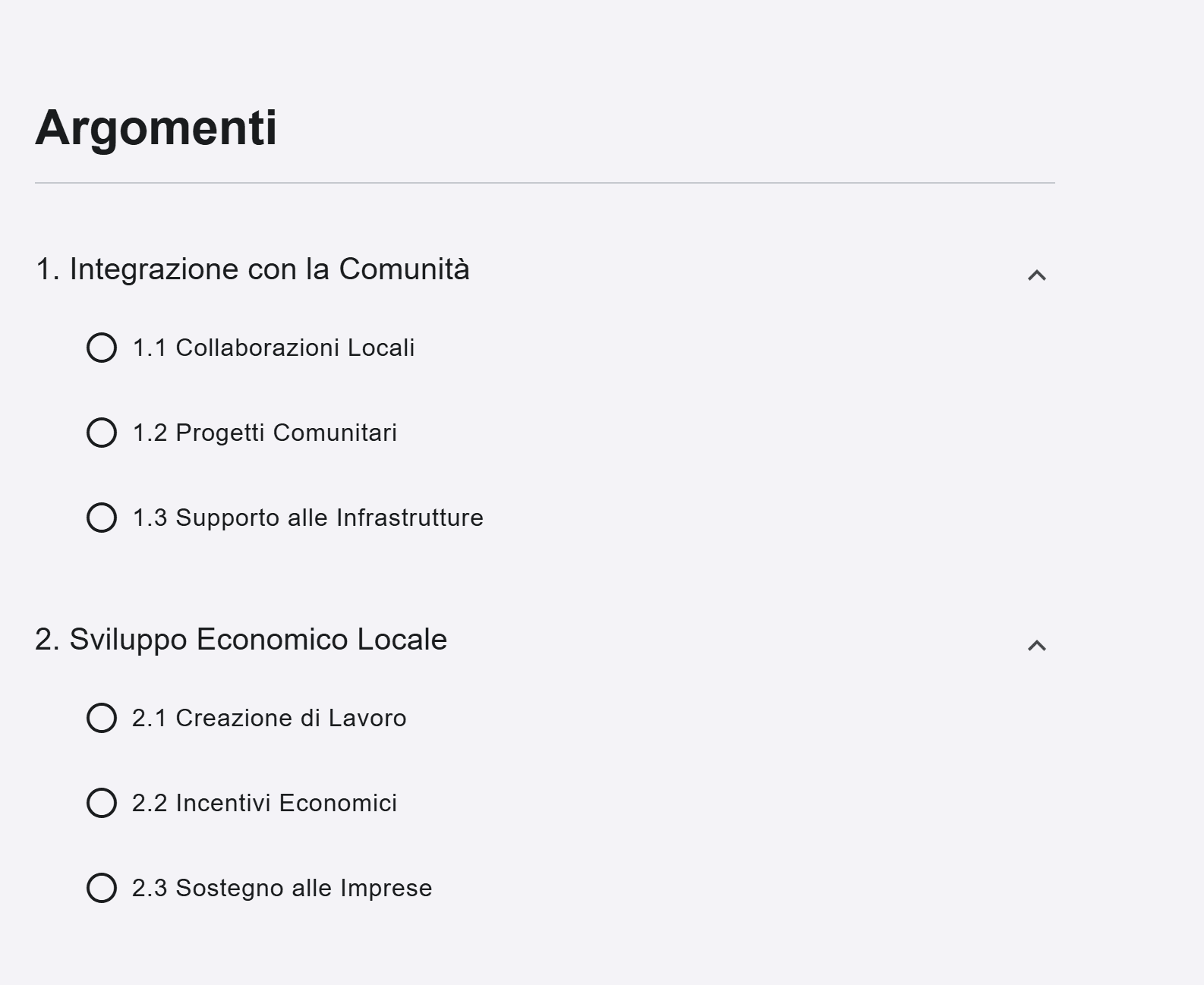
Task: Click the 'Creazione di Lavoro' label text
Action: tap(291, 718)
